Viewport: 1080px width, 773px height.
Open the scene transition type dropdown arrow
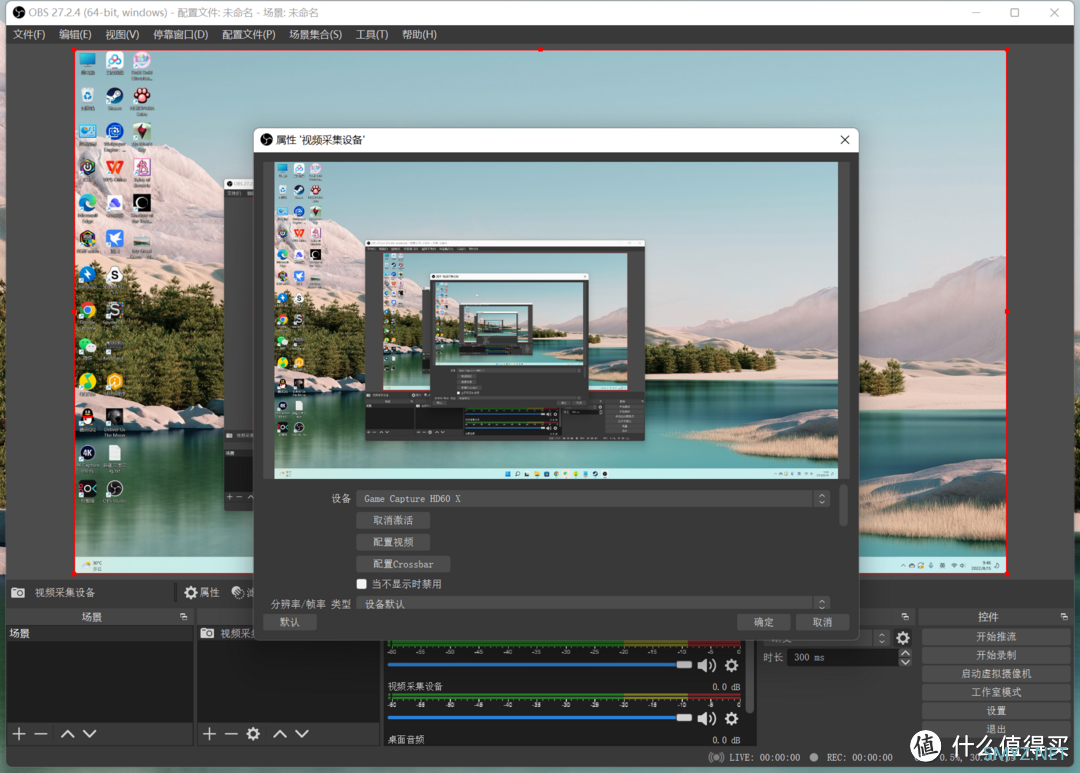[882, 638]
